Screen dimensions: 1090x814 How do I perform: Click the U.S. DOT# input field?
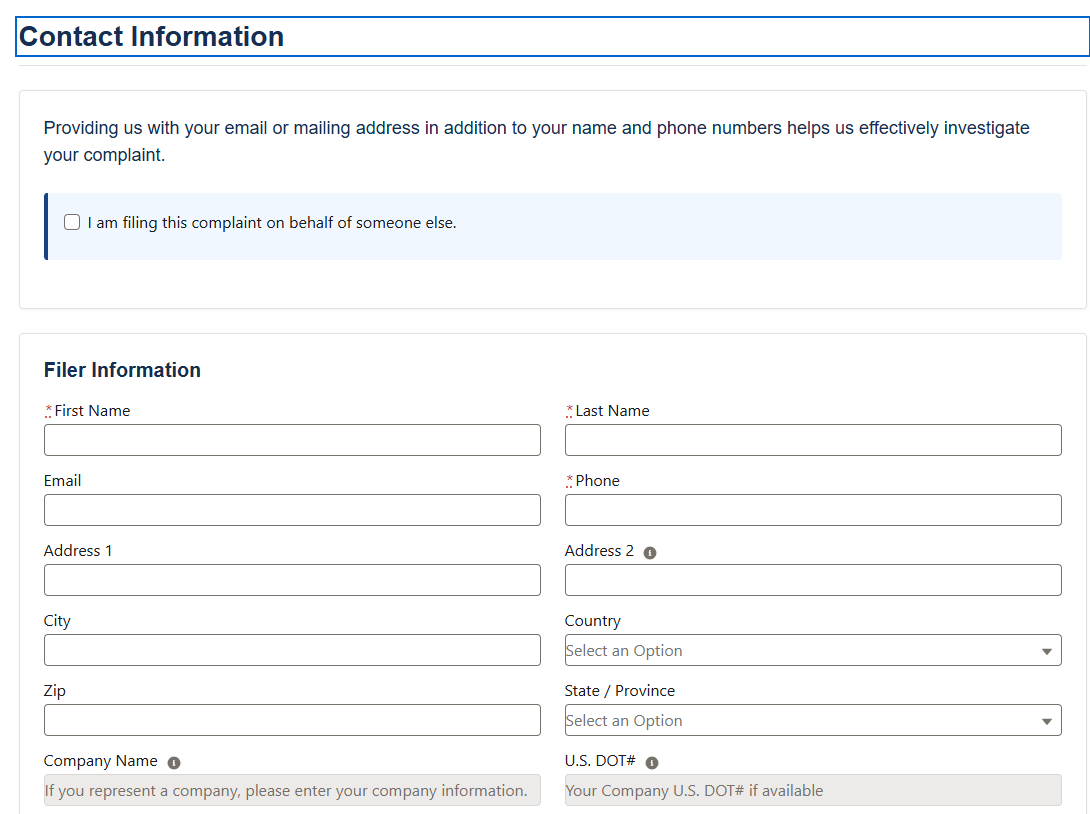tap(812, 790)
